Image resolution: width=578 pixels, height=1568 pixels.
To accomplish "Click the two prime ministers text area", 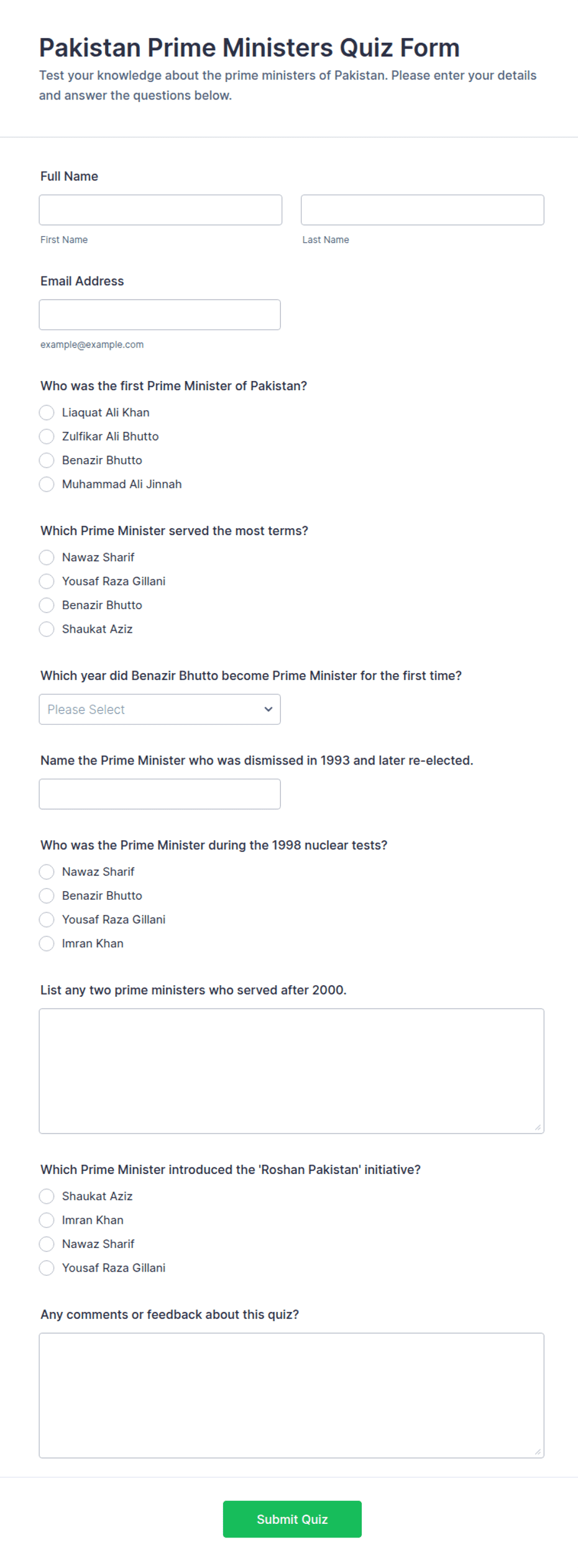I will tap(291, 1071).
